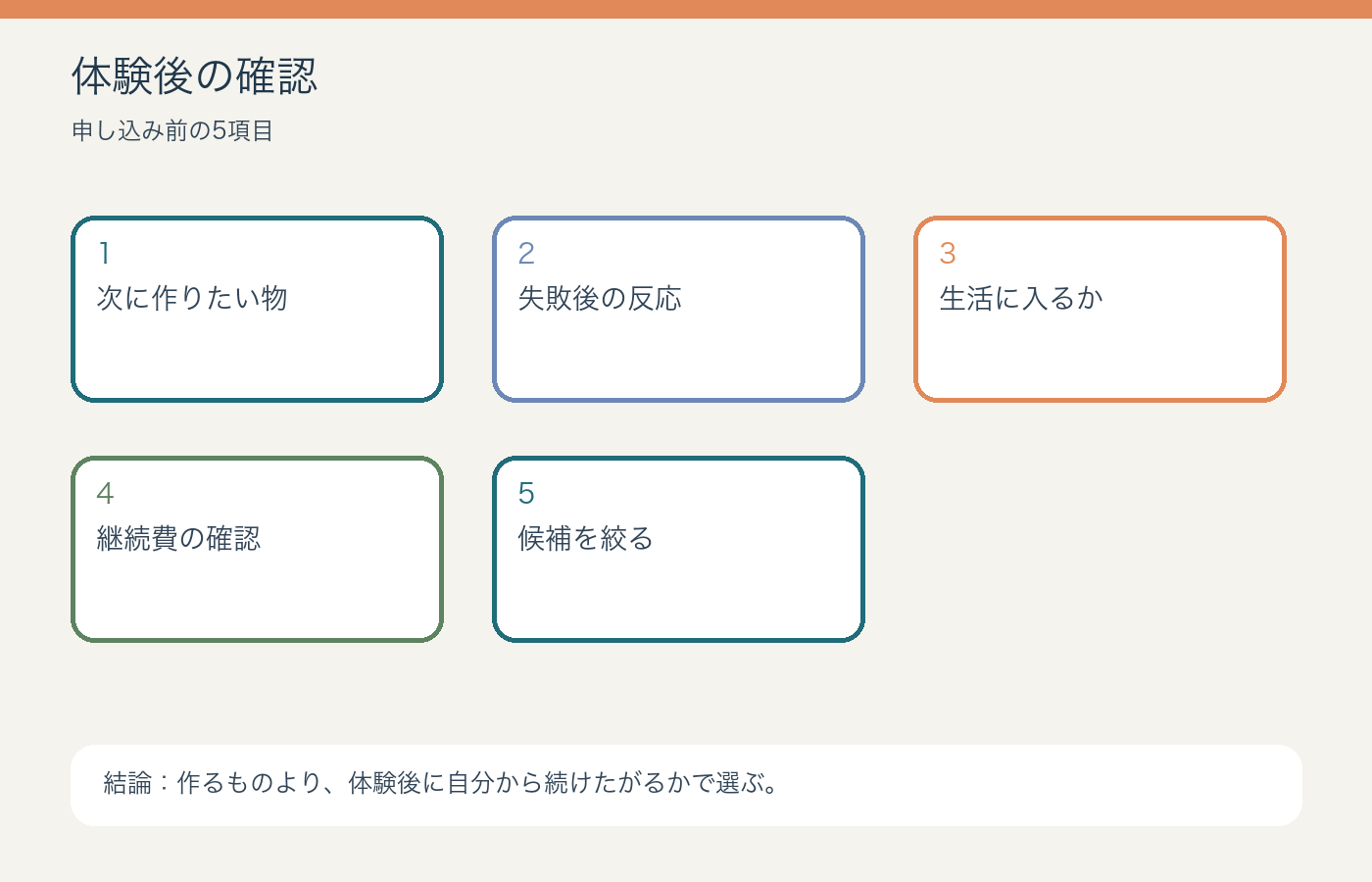Select the 候補を絞る card

[x=678, y=549]
